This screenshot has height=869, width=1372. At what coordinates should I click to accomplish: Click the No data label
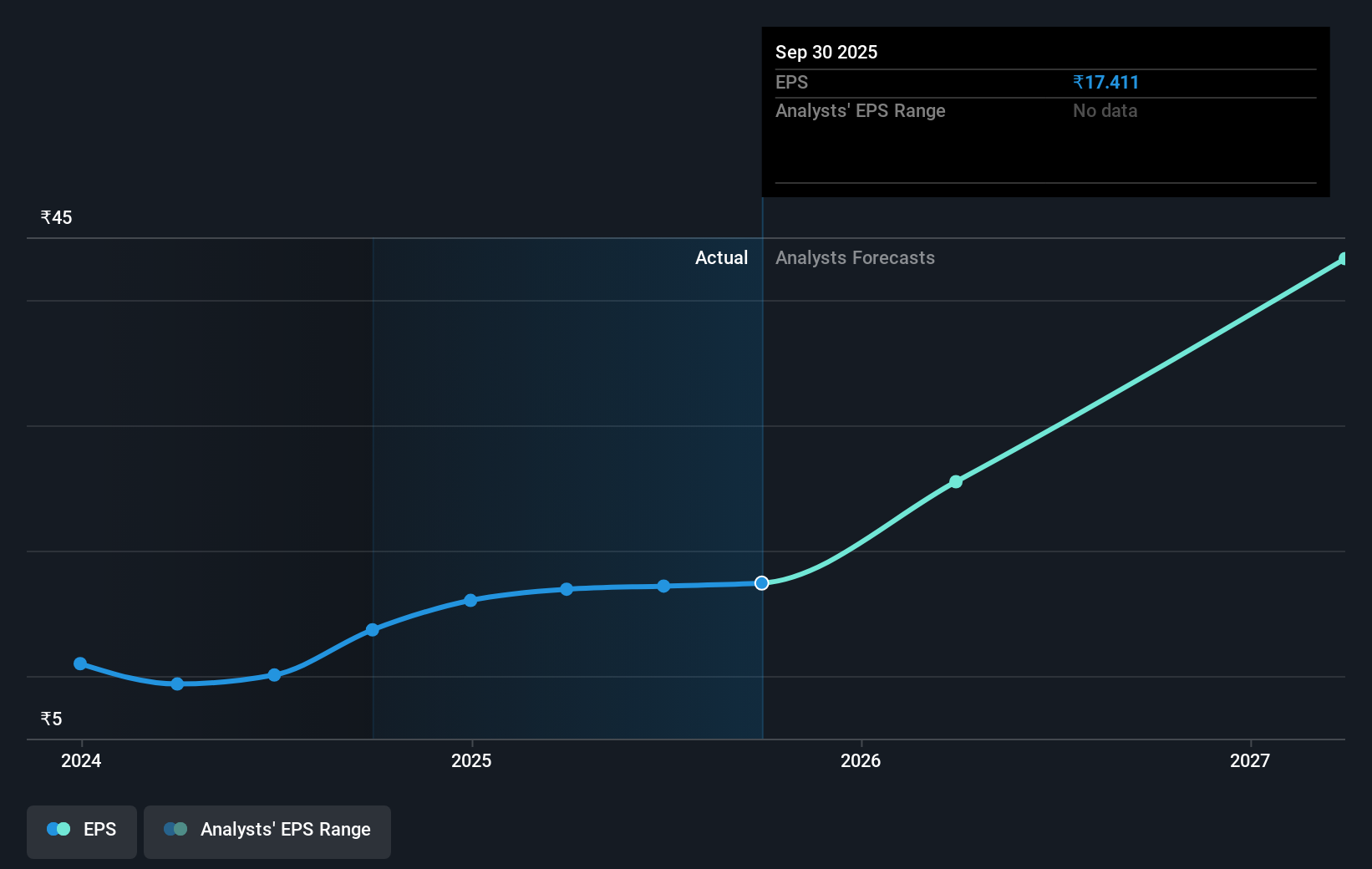click(1105, 110)
